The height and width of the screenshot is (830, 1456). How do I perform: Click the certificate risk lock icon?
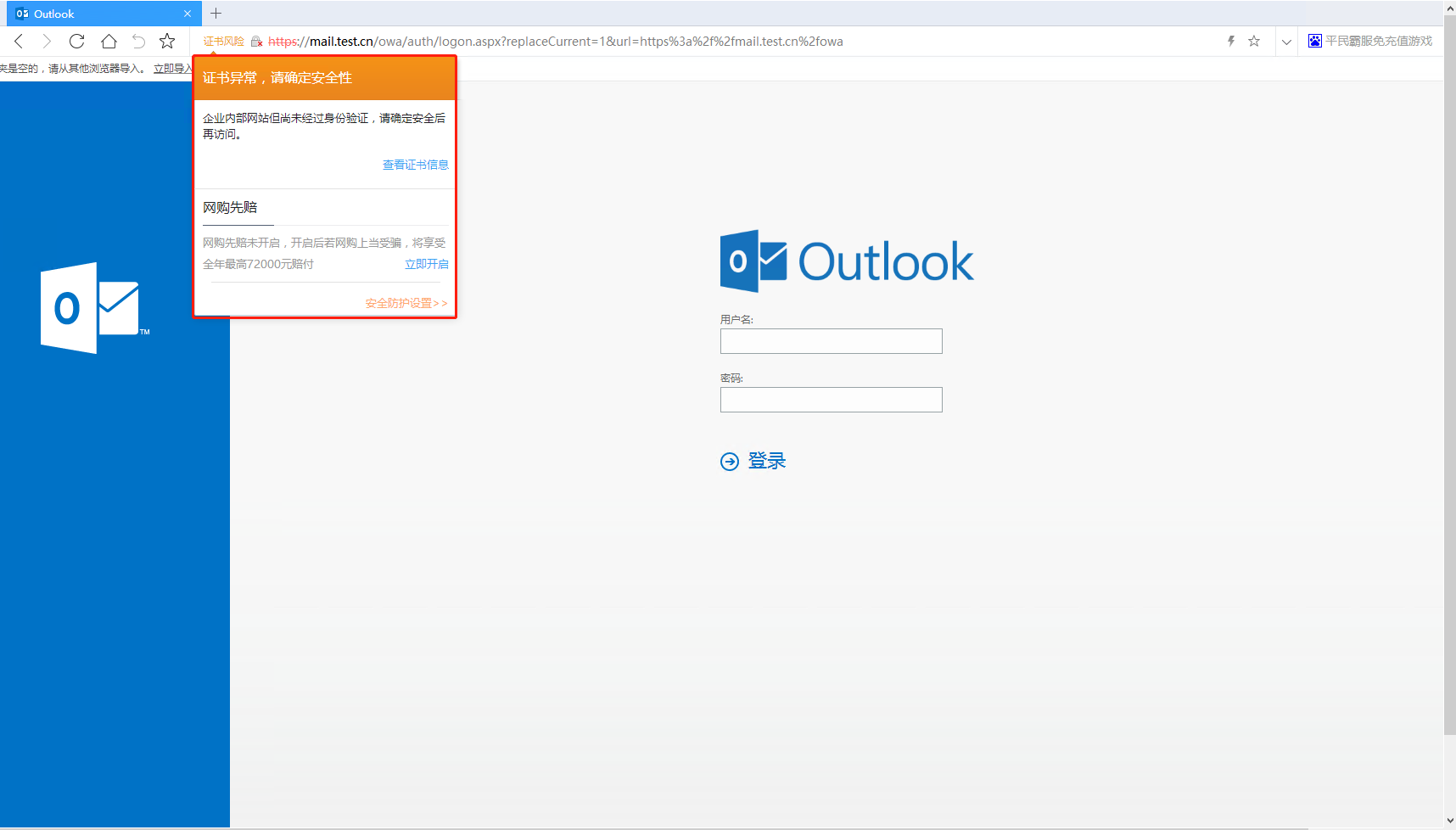coord(256,42)
